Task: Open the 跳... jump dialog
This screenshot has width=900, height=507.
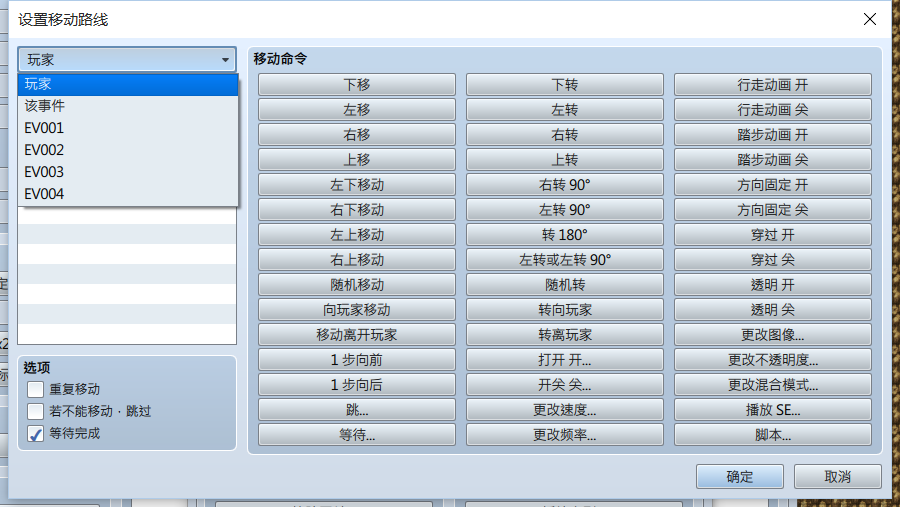Action: click(356, 409)
